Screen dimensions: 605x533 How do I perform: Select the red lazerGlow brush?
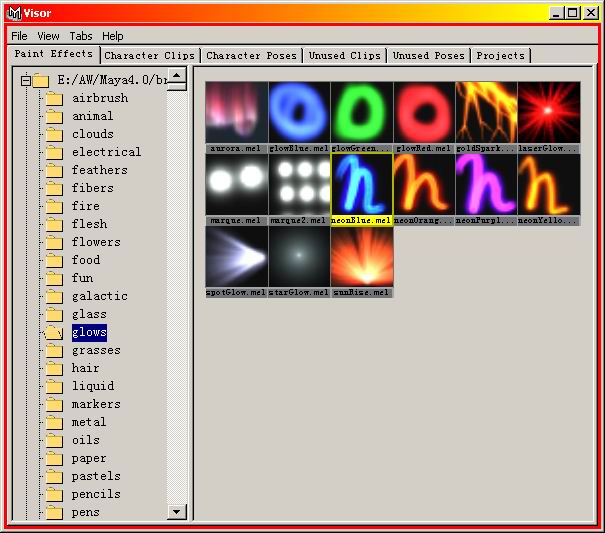point(548,112)
